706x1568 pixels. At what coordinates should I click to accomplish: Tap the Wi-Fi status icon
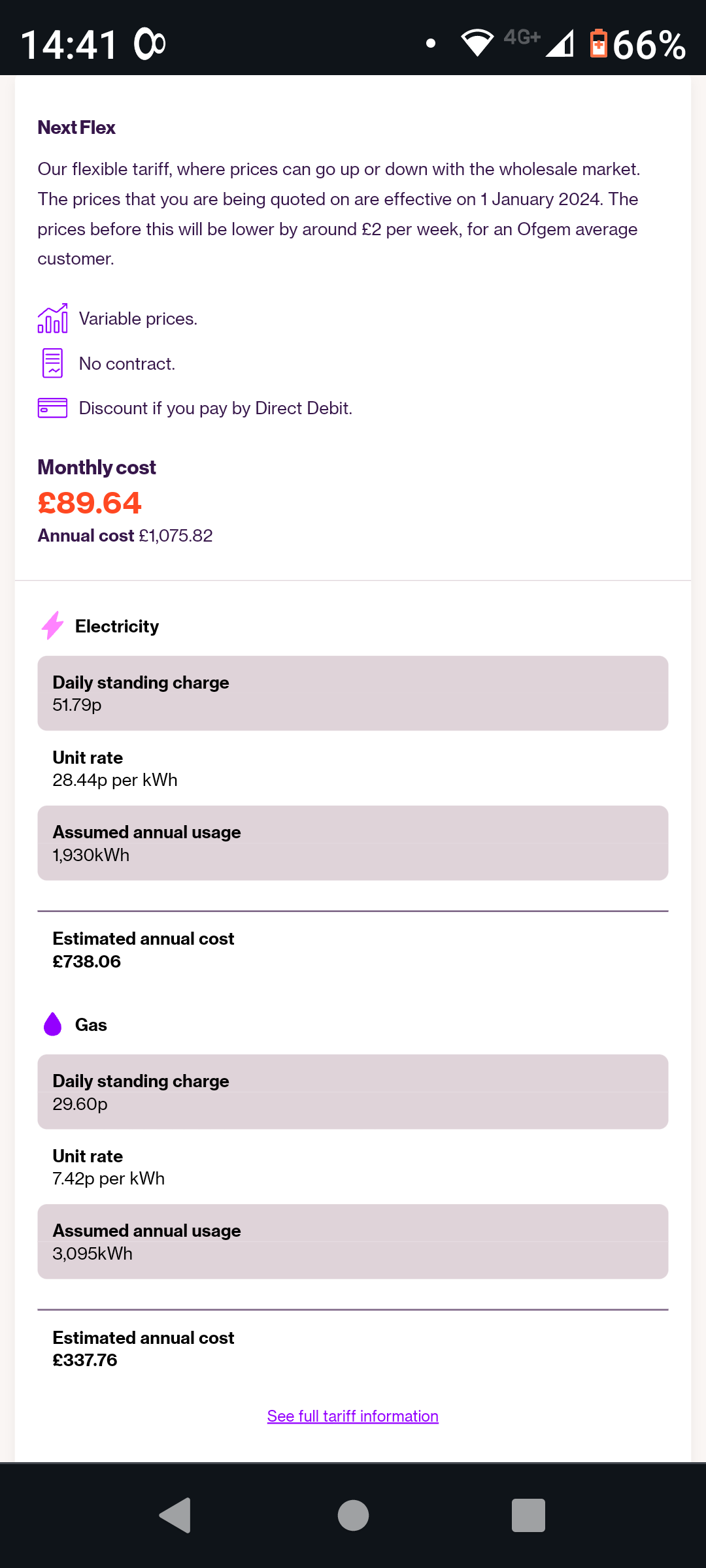pos(477,43)
